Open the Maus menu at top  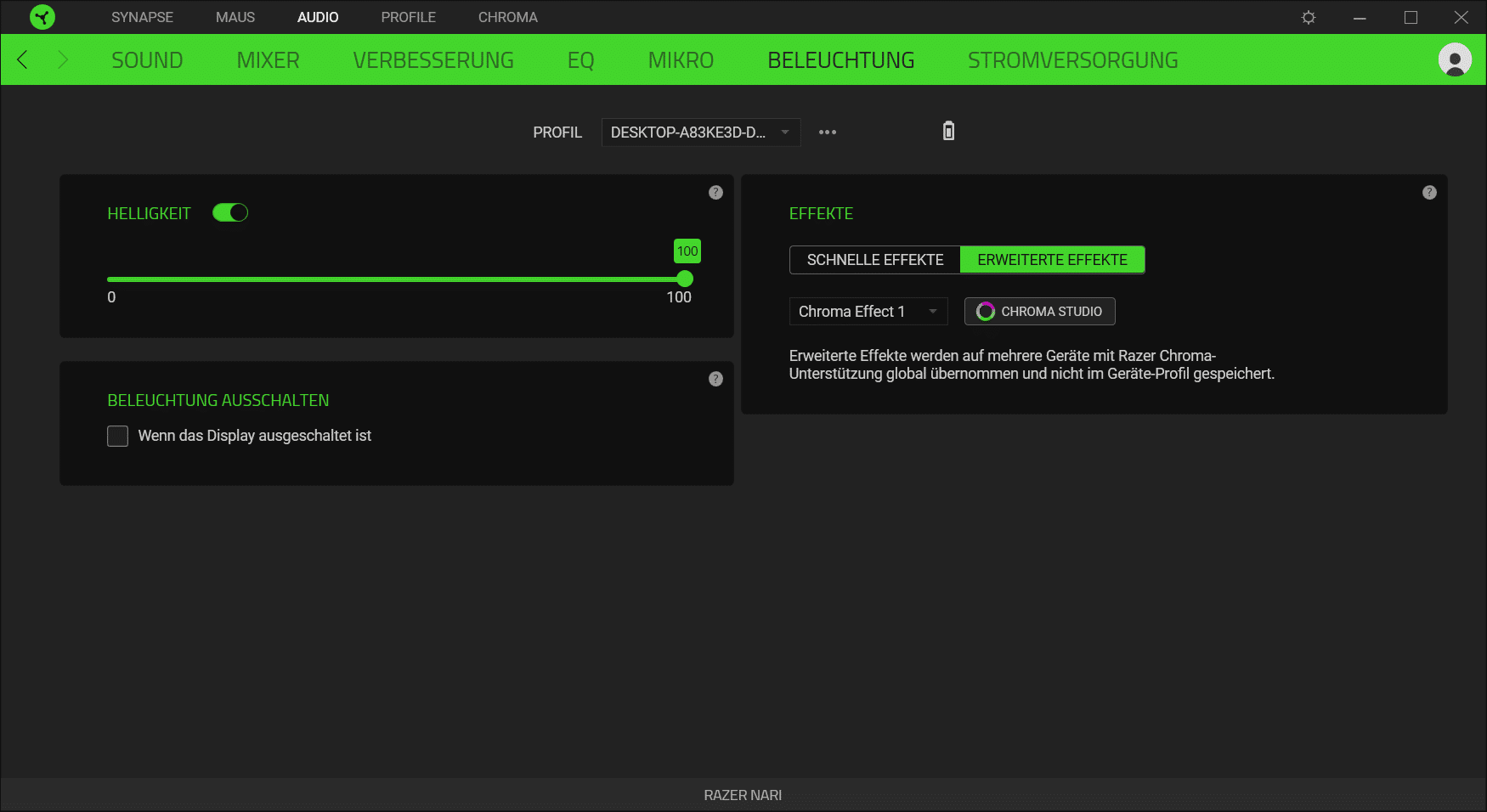click(x=235, y=17)
